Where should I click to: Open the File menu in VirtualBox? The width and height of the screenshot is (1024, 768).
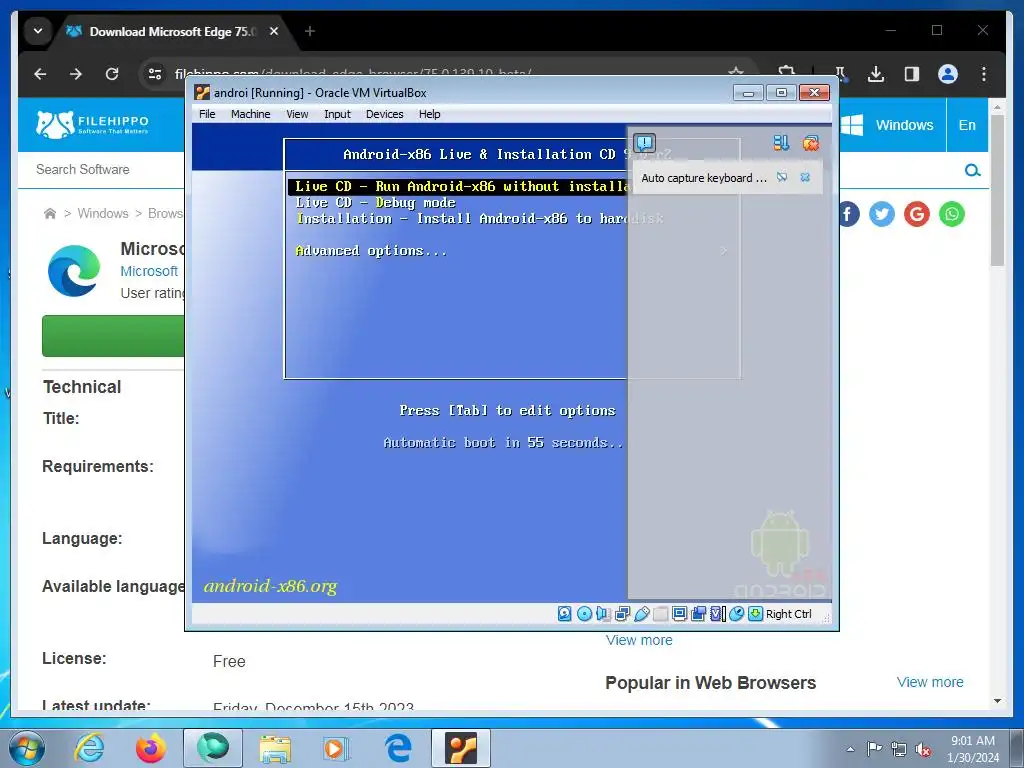[x=207, y=114]
